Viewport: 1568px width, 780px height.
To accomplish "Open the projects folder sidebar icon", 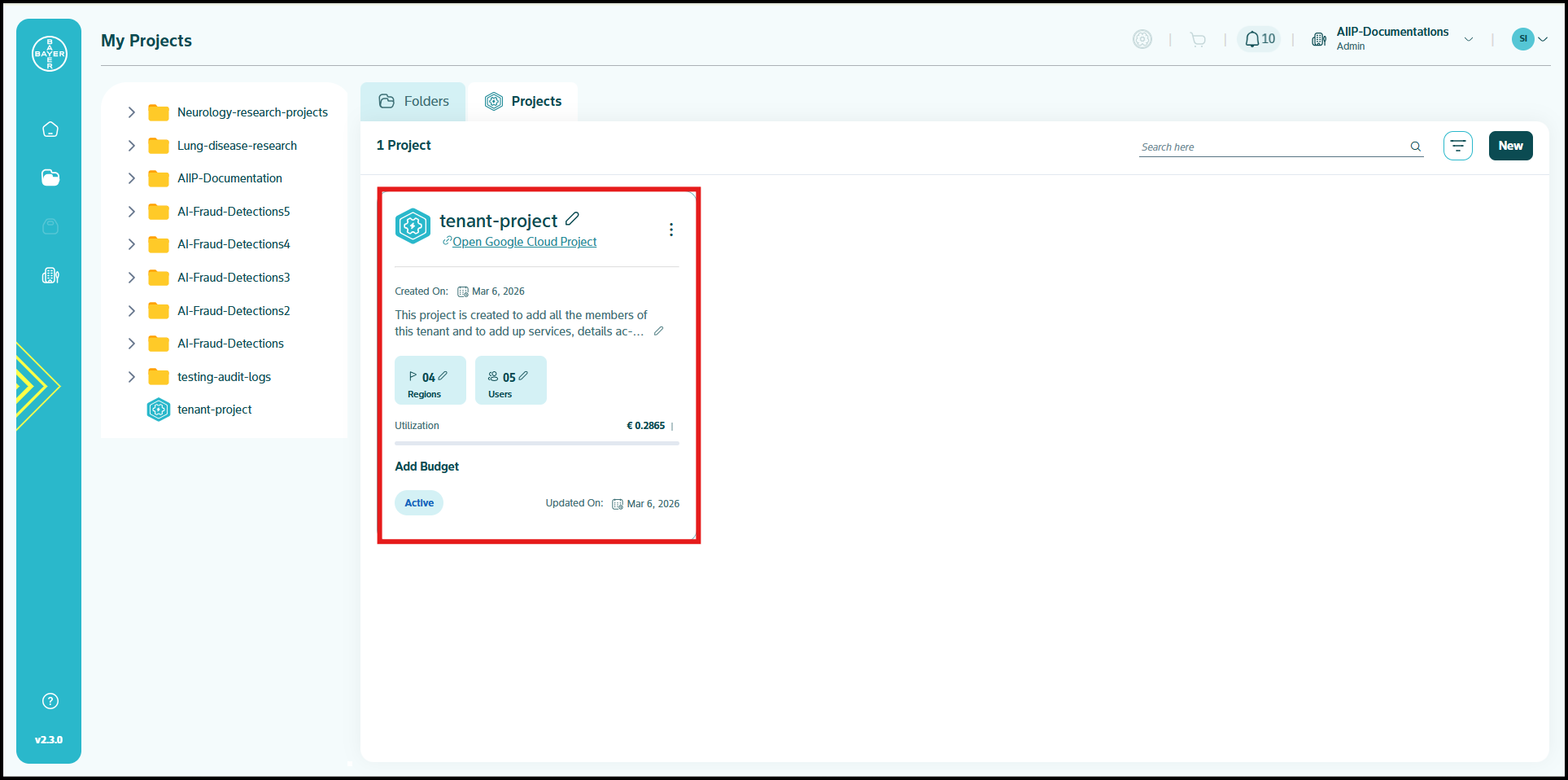I will 50,177.
